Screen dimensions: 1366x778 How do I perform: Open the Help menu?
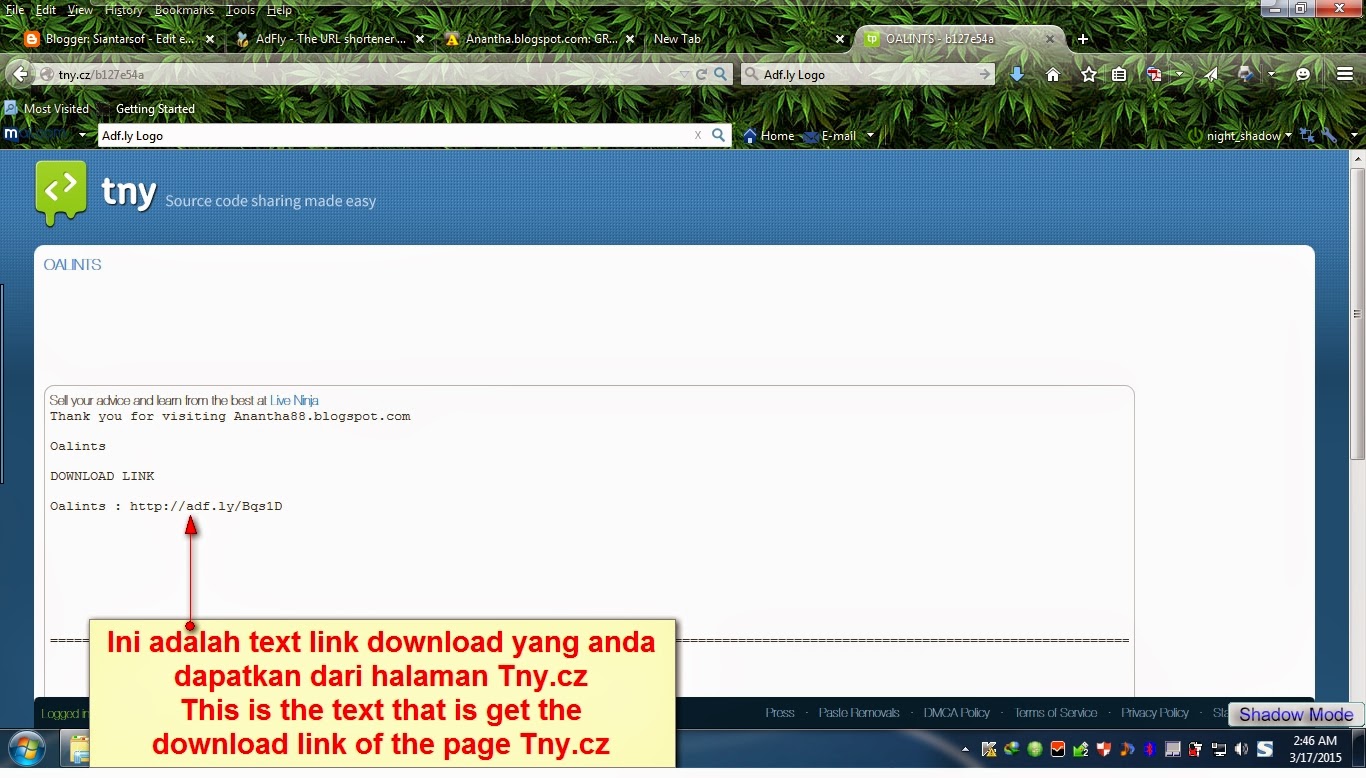279,10
